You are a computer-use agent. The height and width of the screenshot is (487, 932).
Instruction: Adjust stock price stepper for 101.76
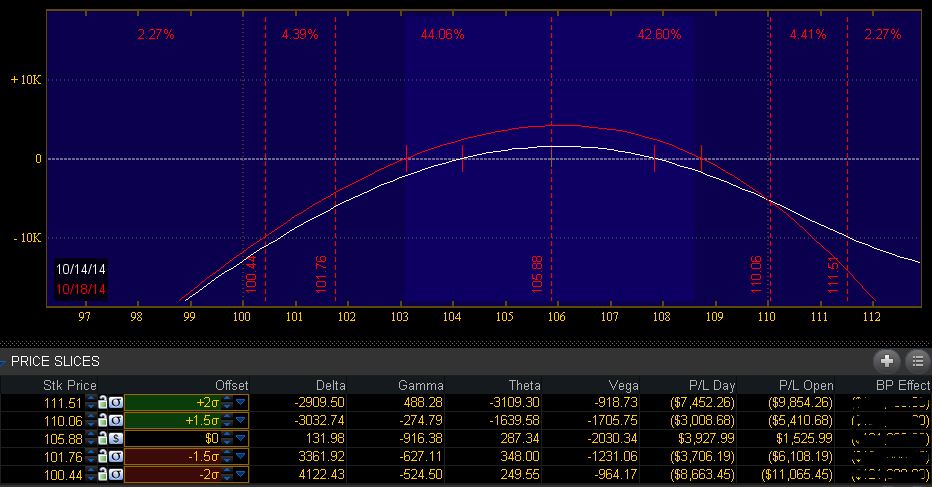coord(90,456)
